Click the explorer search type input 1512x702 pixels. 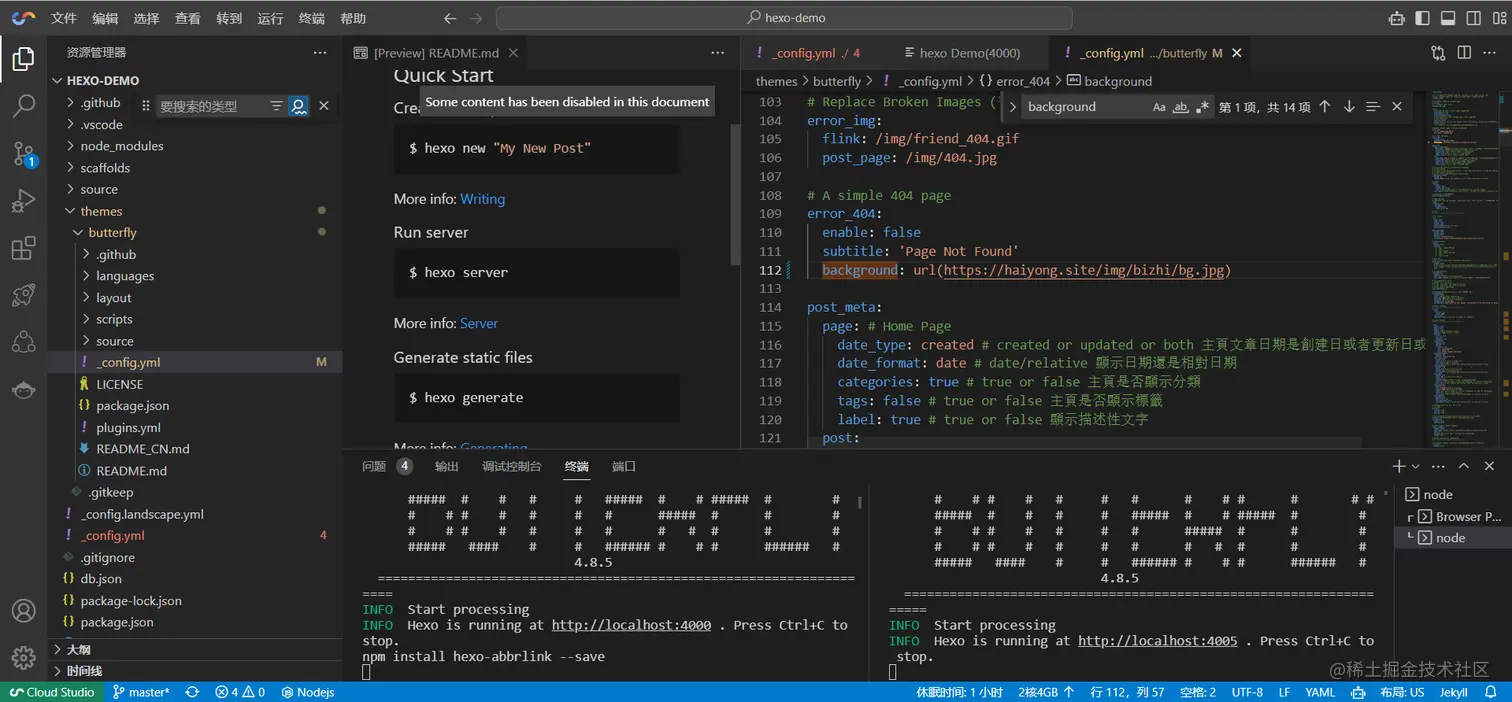[x=210, y=106]
